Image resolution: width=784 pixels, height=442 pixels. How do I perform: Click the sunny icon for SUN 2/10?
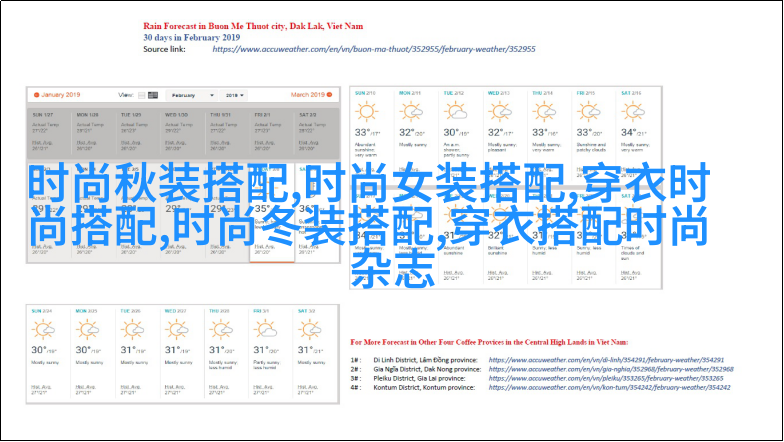click(x=366, y=111)
